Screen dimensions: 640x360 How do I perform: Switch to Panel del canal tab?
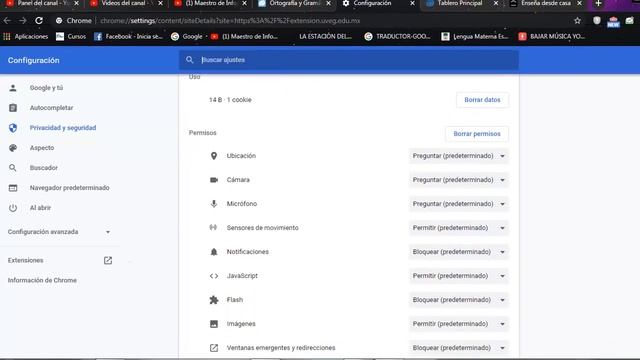(x=42, y=3)
